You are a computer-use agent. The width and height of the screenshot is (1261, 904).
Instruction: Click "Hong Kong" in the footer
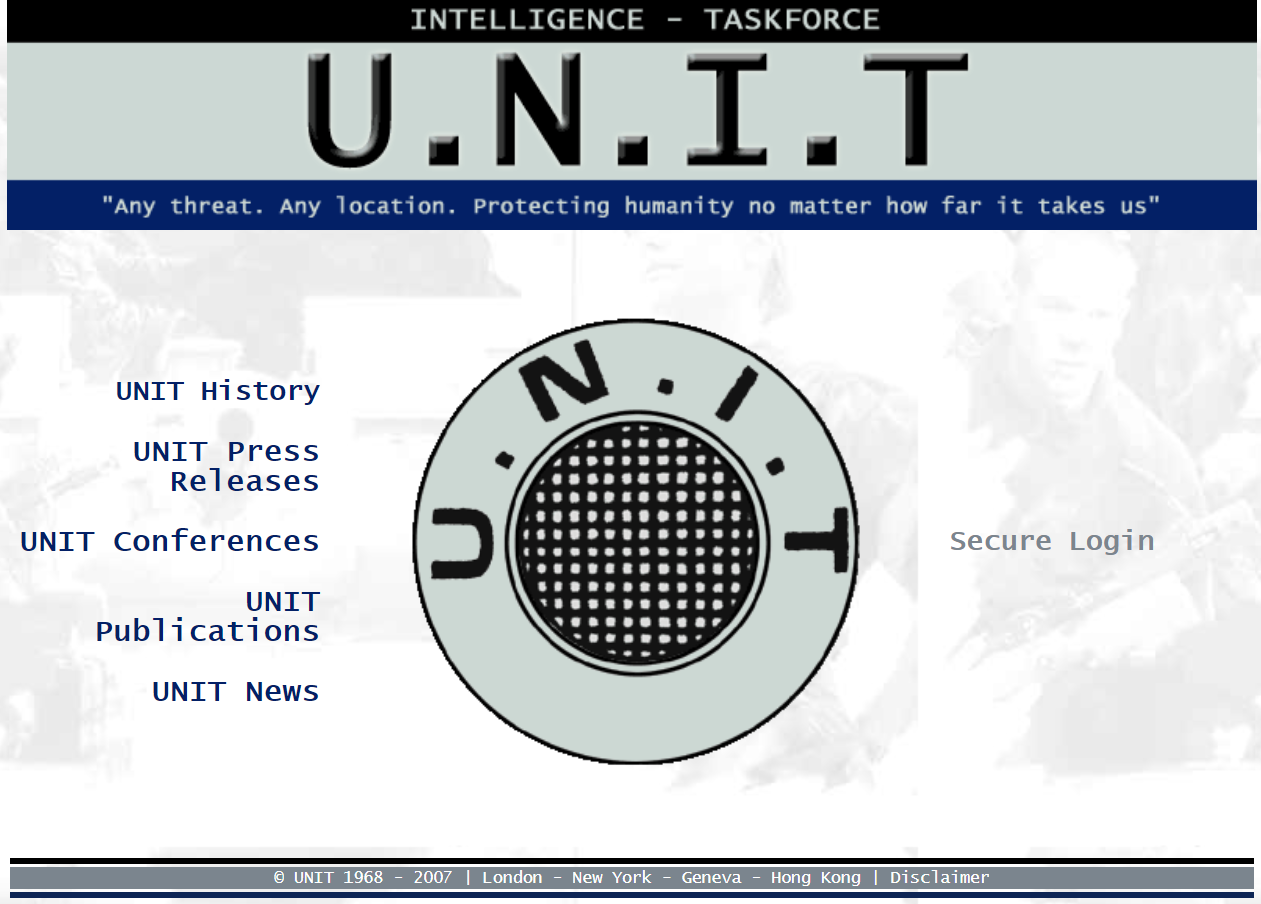click(x=815, y=878)
